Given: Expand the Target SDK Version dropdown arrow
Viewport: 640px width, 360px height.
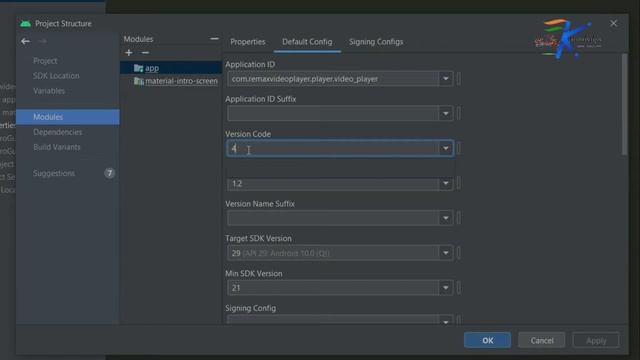Looking at the screenshot, I should 446,253.
